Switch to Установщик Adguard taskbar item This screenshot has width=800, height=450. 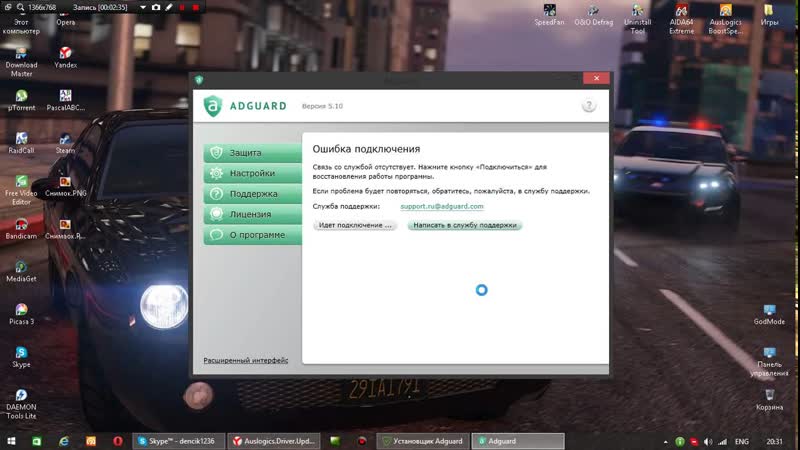pyautogui.click(x=422, y=441)
